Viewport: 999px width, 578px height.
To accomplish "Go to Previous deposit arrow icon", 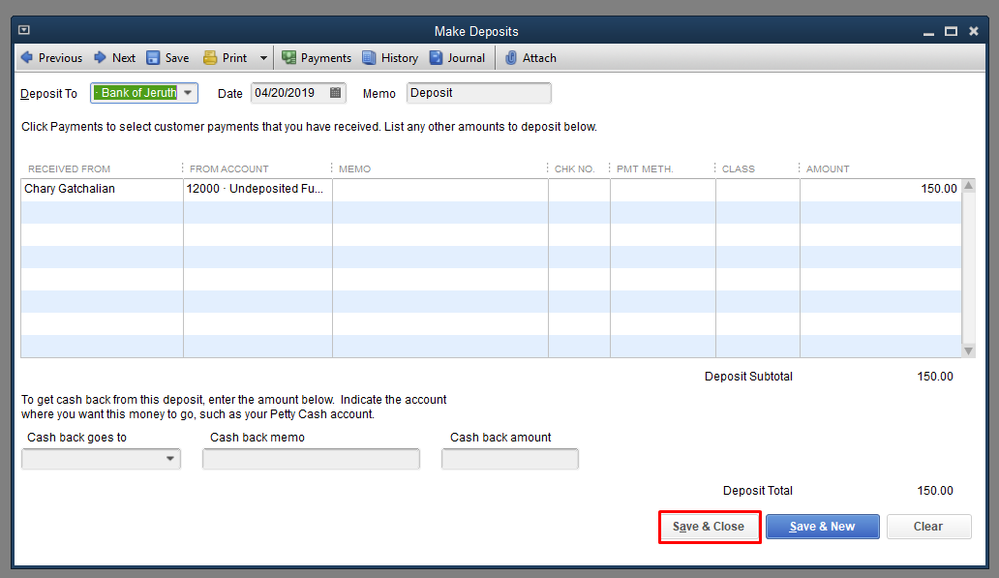I will 27,57.
